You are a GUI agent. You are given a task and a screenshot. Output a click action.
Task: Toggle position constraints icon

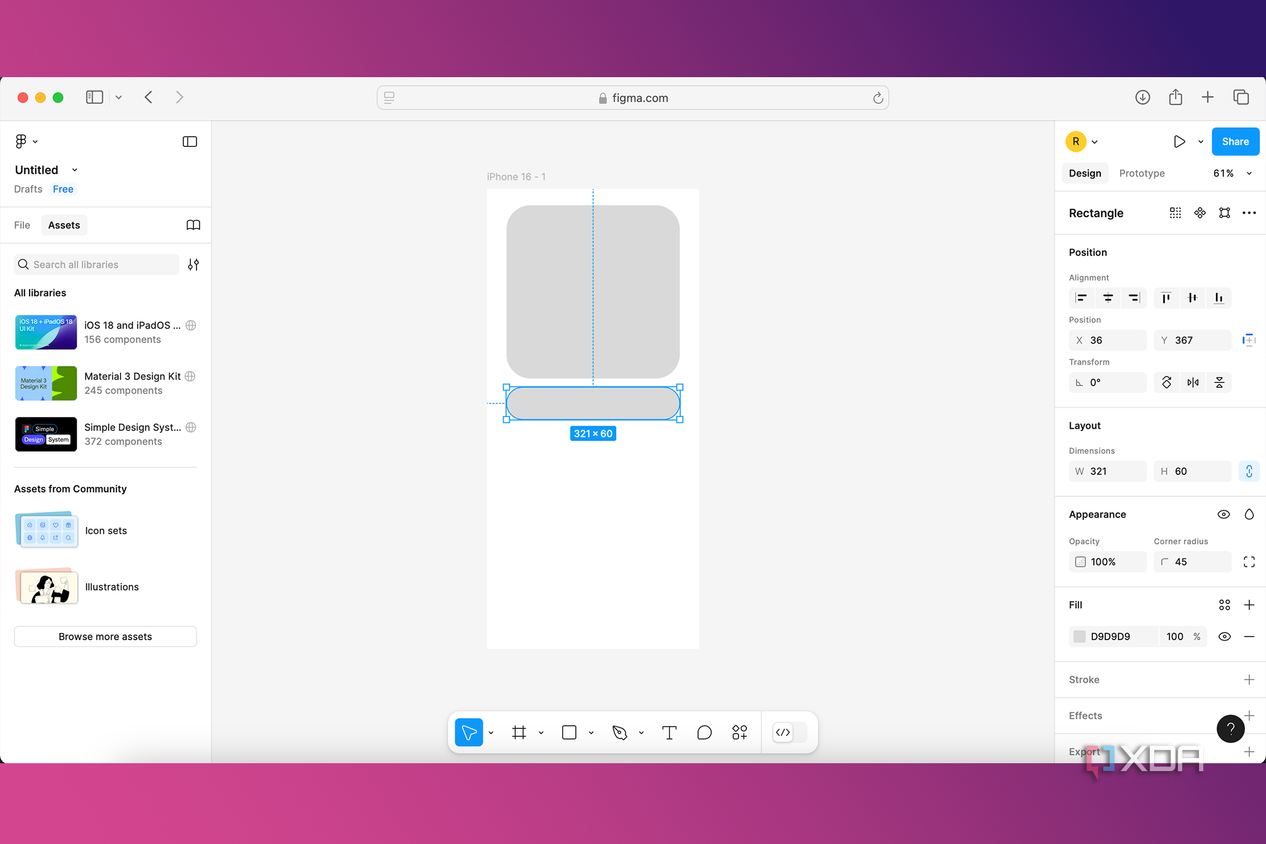[x=1249, y=340]
